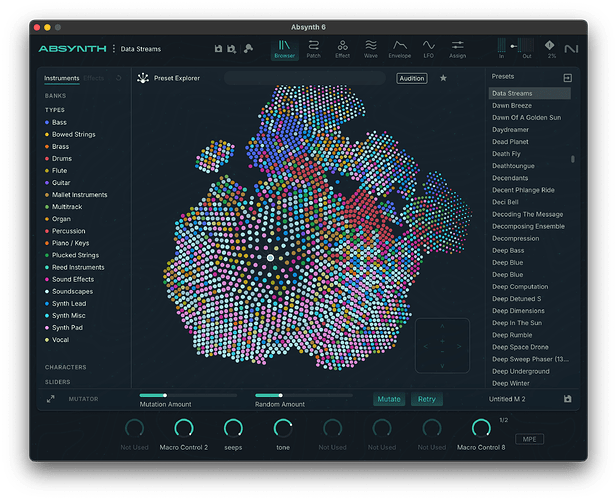
Task: Open the Patch page
Action: (x=313, y=49)
